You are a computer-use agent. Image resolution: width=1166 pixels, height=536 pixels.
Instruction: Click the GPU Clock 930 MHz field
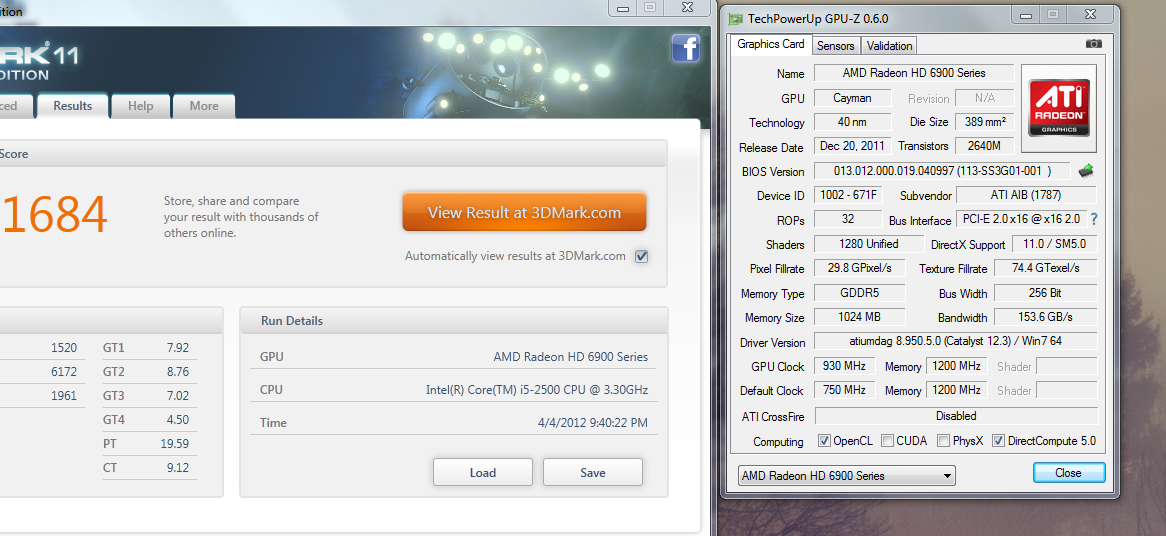[x=845, y=366]
